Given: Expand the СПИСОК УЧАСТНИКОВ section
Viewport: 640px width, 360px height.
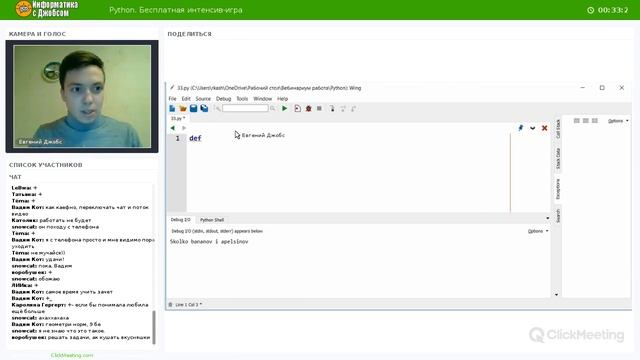Looking at the screenshot, I should click(46, 165).
